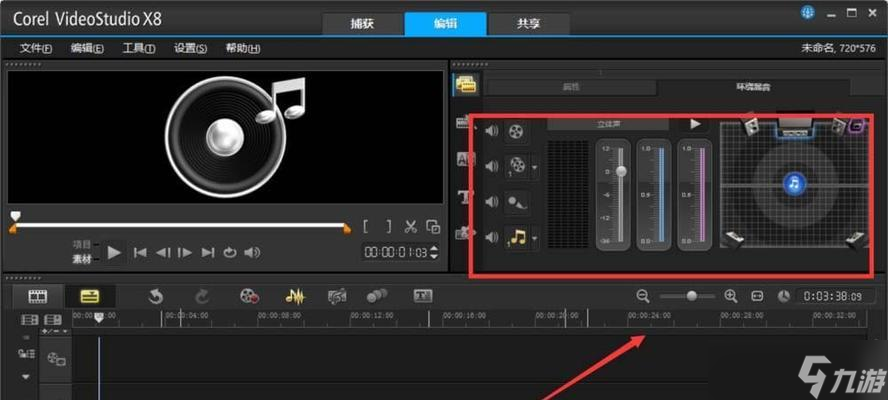Viewport: 888px width, 400px height.
Task: Click fit project in timeline window icon
Action: pos(757,296)
